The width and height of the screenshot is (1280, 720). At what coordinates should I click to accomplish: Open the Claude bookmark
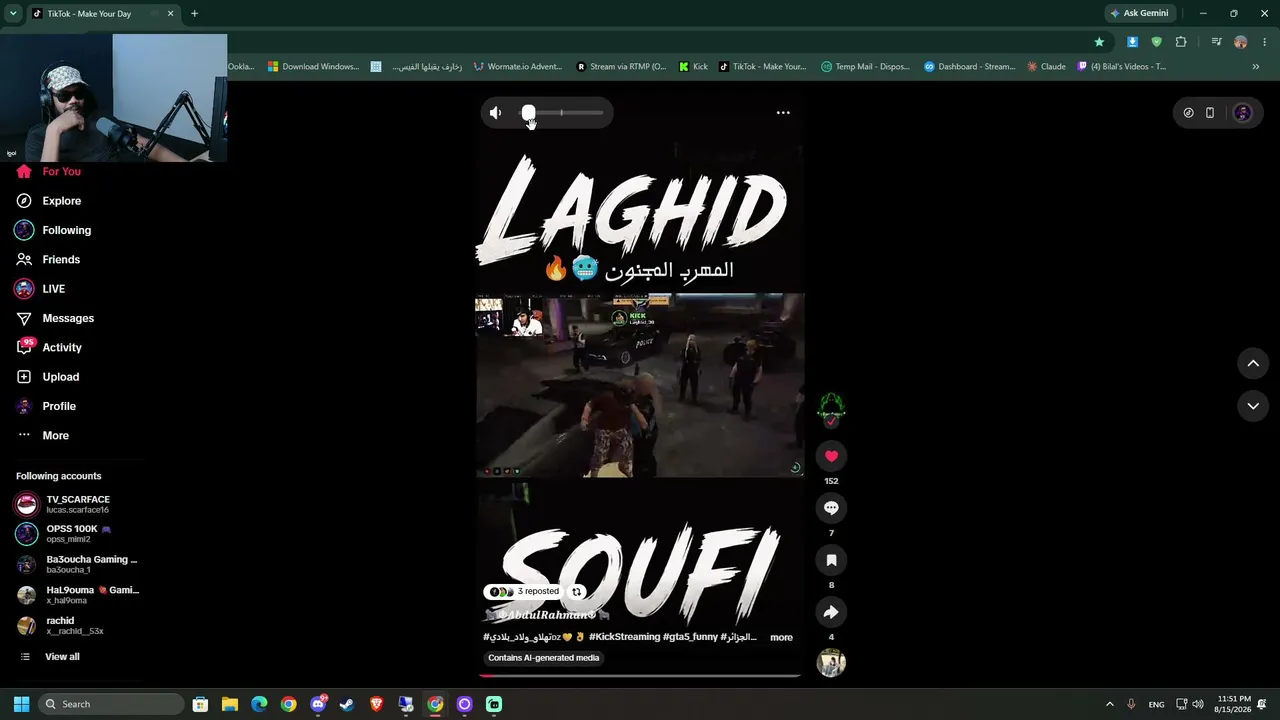(x=1046, y=67)
